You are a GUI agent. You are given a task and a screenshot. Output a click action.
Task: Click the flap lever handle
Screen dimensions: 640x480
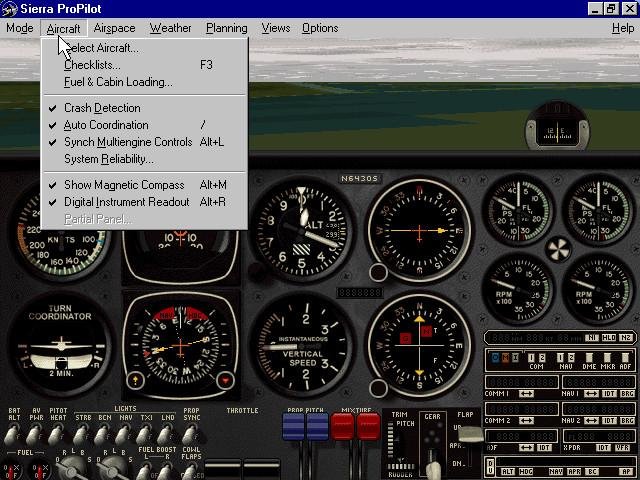471,434
